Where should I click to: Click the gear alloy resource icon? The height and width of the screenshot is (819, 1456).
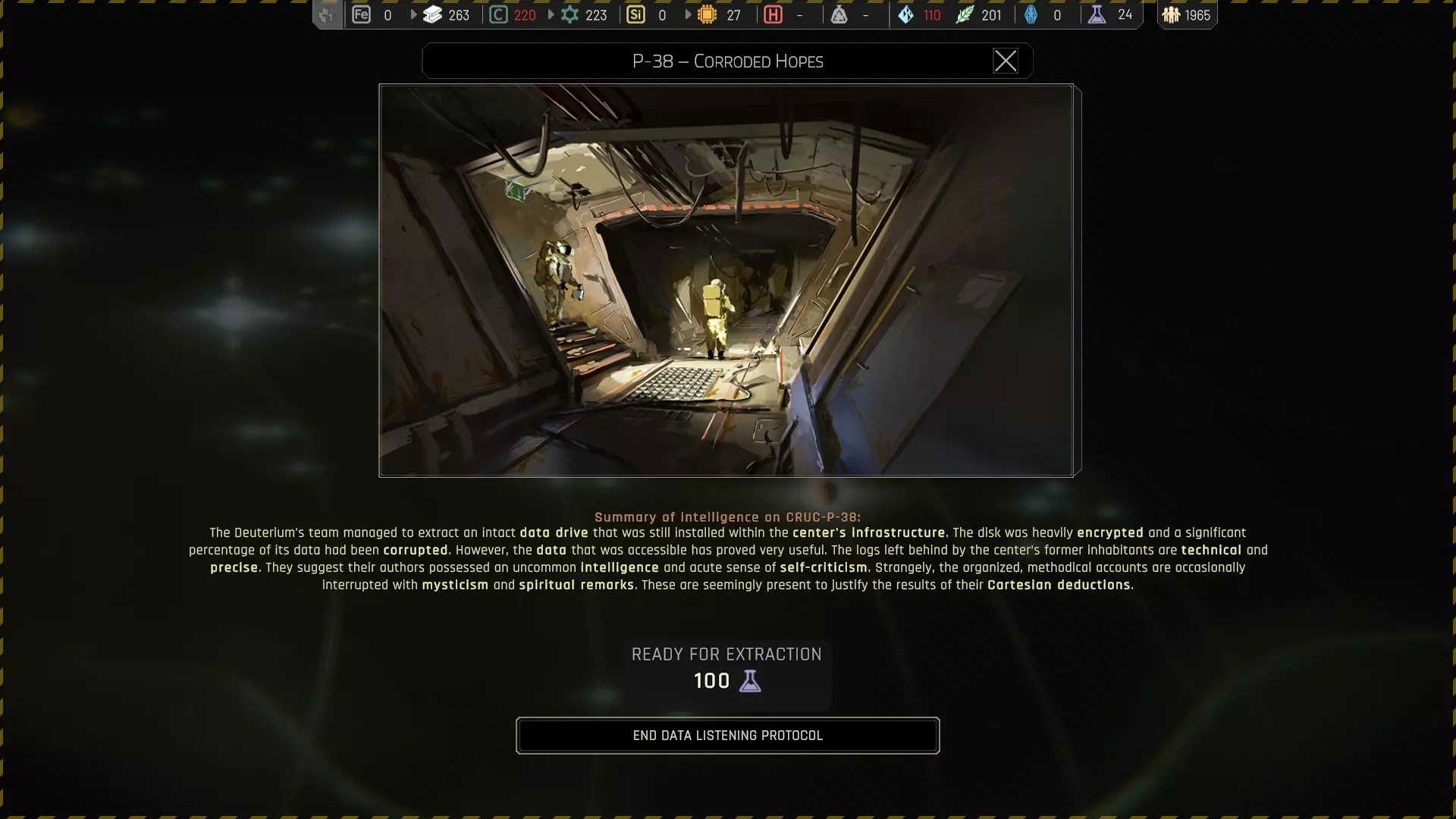570,14
